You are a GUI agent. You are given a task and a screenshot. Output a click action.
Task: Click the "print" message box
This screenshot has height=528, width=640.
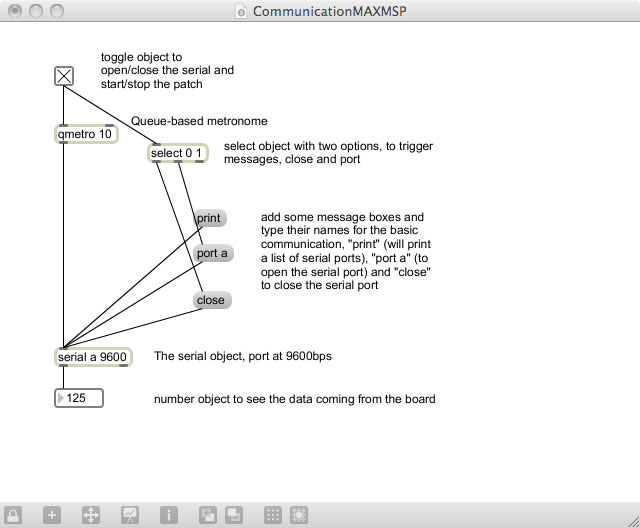[209, 218]
